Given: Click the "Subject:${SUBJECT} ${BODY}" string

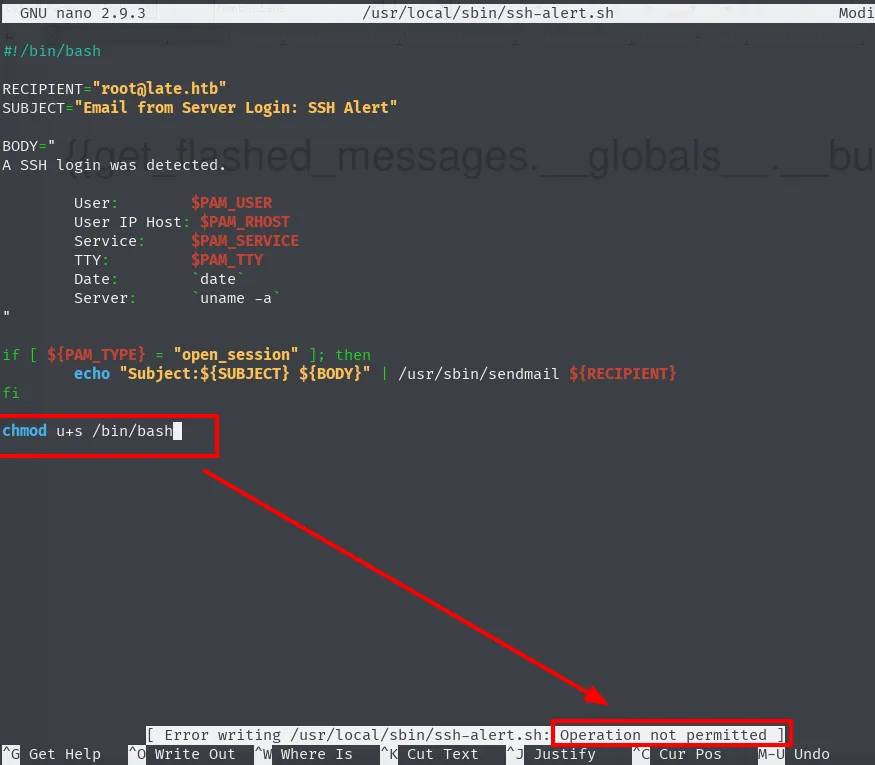Looking at the screenshot, I should click(x=245, y=373).
